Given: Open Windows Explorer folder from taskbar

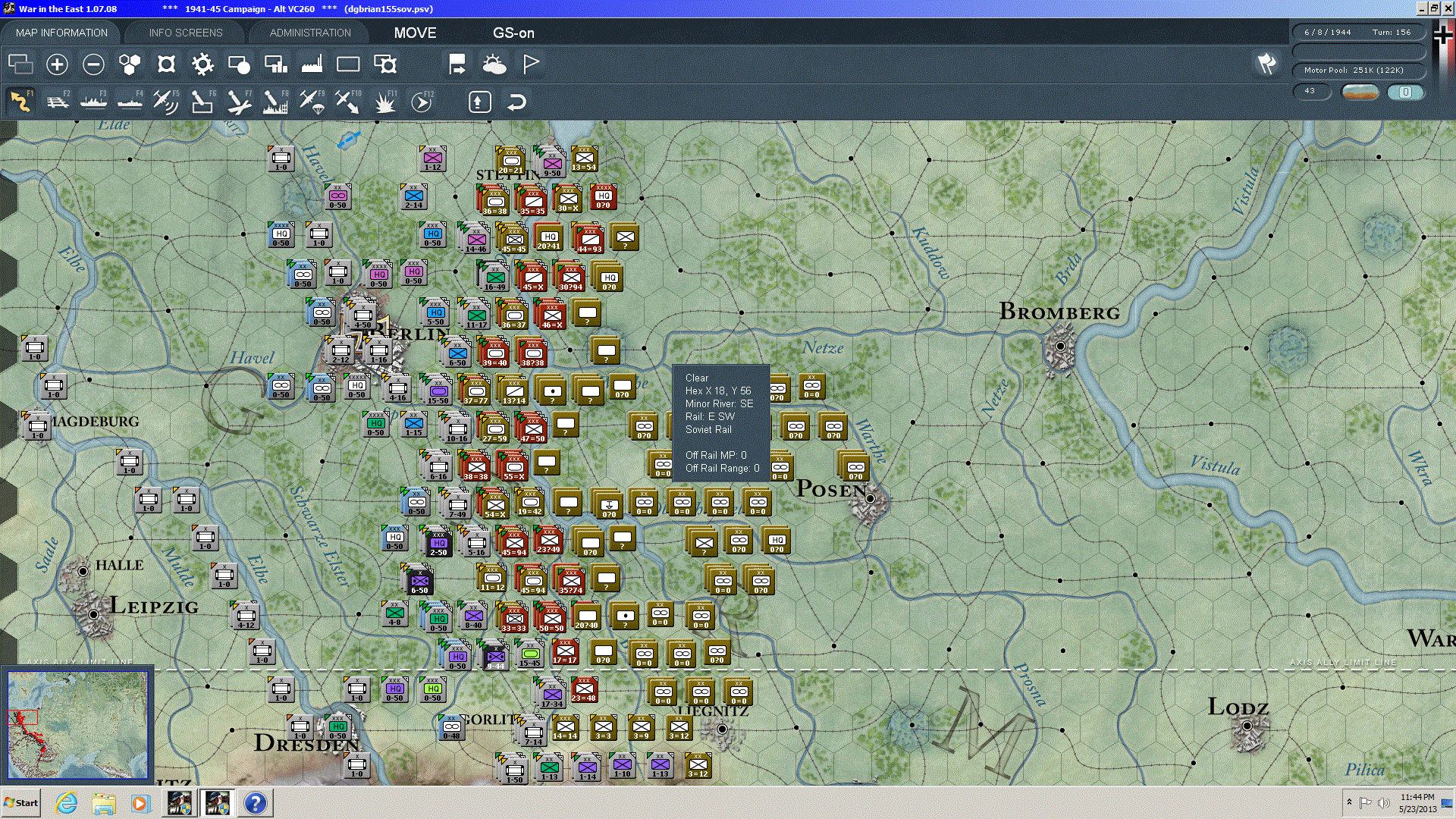Looking at the screenshot, I should (104, 802).
